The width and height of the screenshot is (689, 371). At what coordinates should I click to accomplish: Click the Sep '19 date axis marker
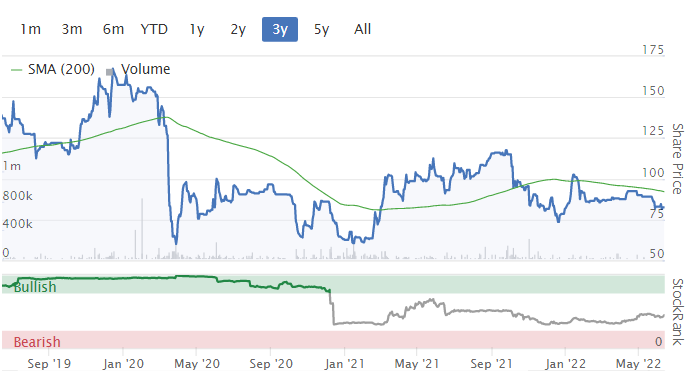pos(49,364)
